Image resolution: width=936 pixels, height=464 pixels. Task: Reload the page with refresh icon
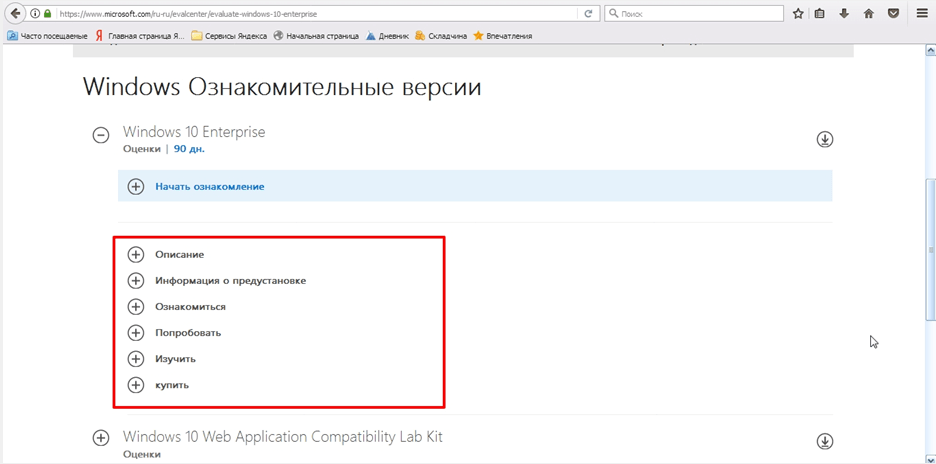pos(588,14)
